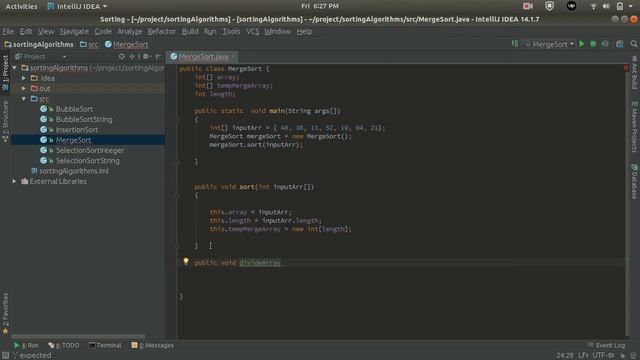Open the Build menu
Viewport: 640px width, 360px height.
(190, 31)
